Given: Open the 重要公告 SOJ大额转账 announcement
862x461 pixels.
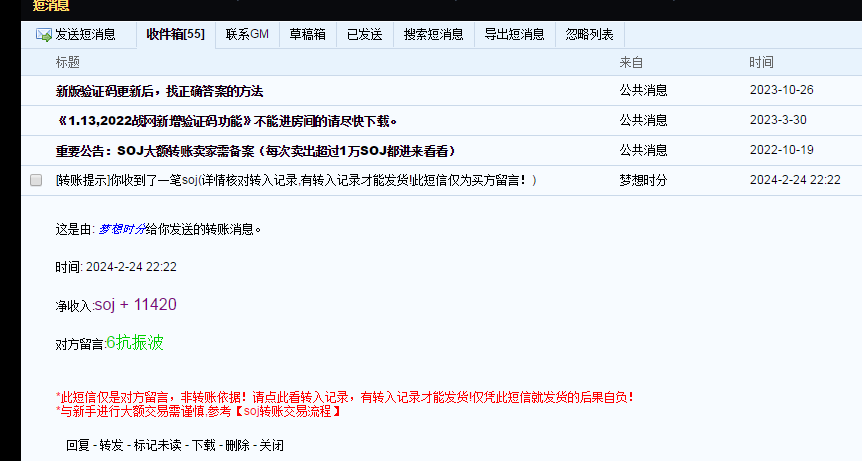Looking at the screenshot, I should point(256,151).
